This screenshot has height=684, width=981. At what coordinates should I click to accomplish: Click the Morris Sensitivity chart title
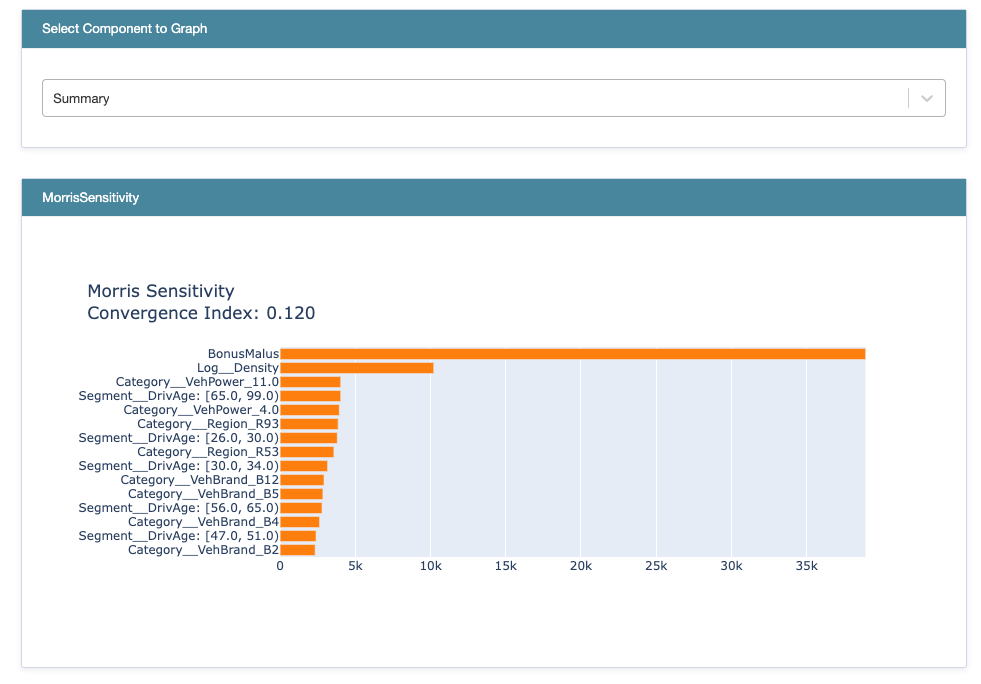(161, 291)
